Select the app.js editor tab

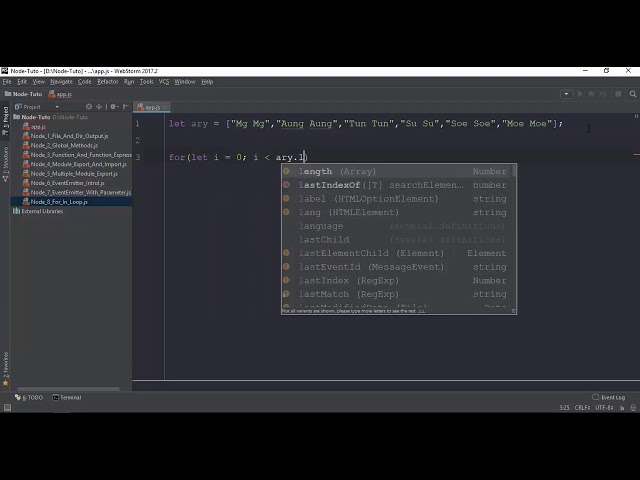point(150,107)
